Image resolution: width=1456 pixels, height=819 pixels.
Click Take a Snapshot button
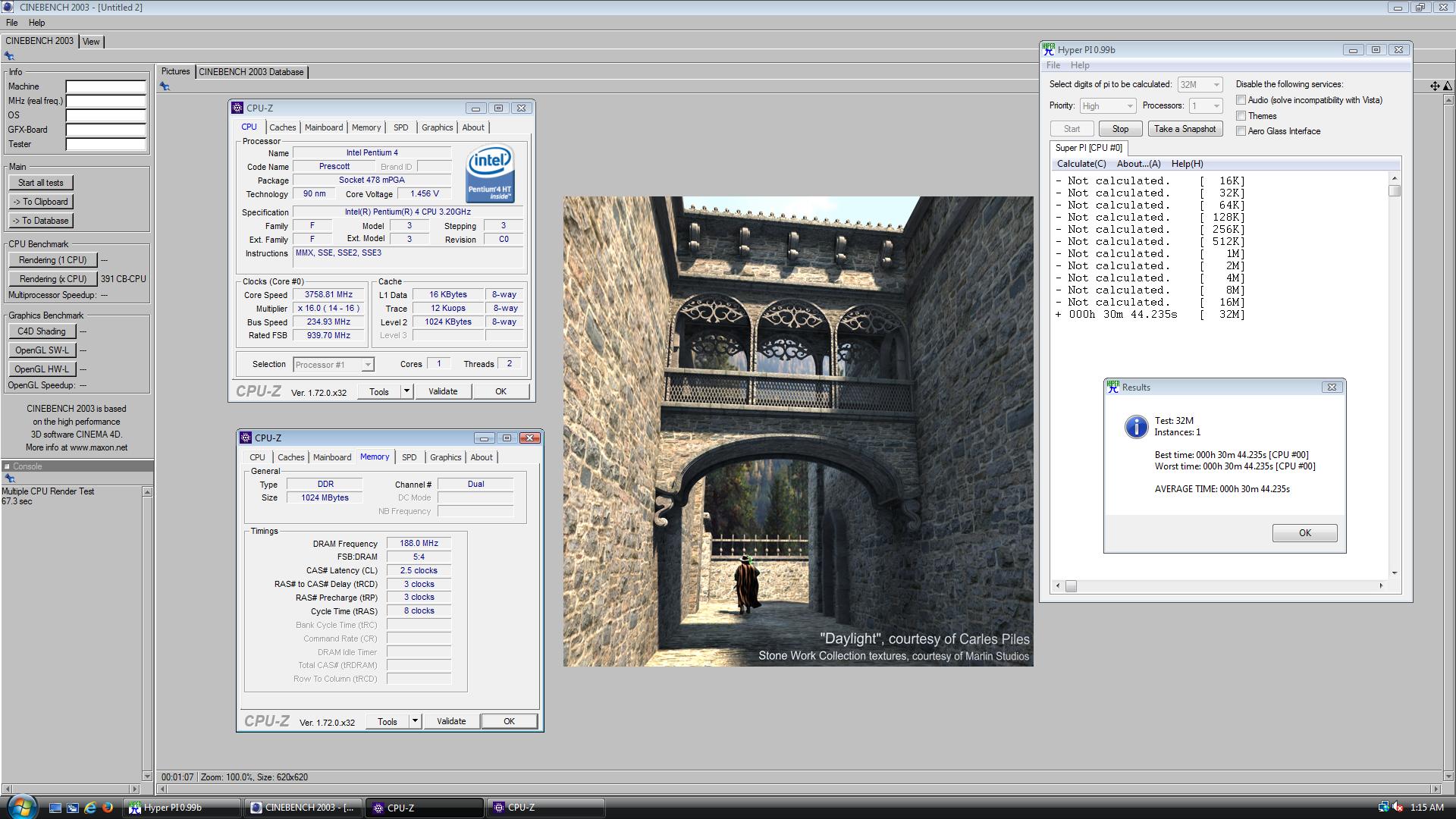[x=1185, y=129]
